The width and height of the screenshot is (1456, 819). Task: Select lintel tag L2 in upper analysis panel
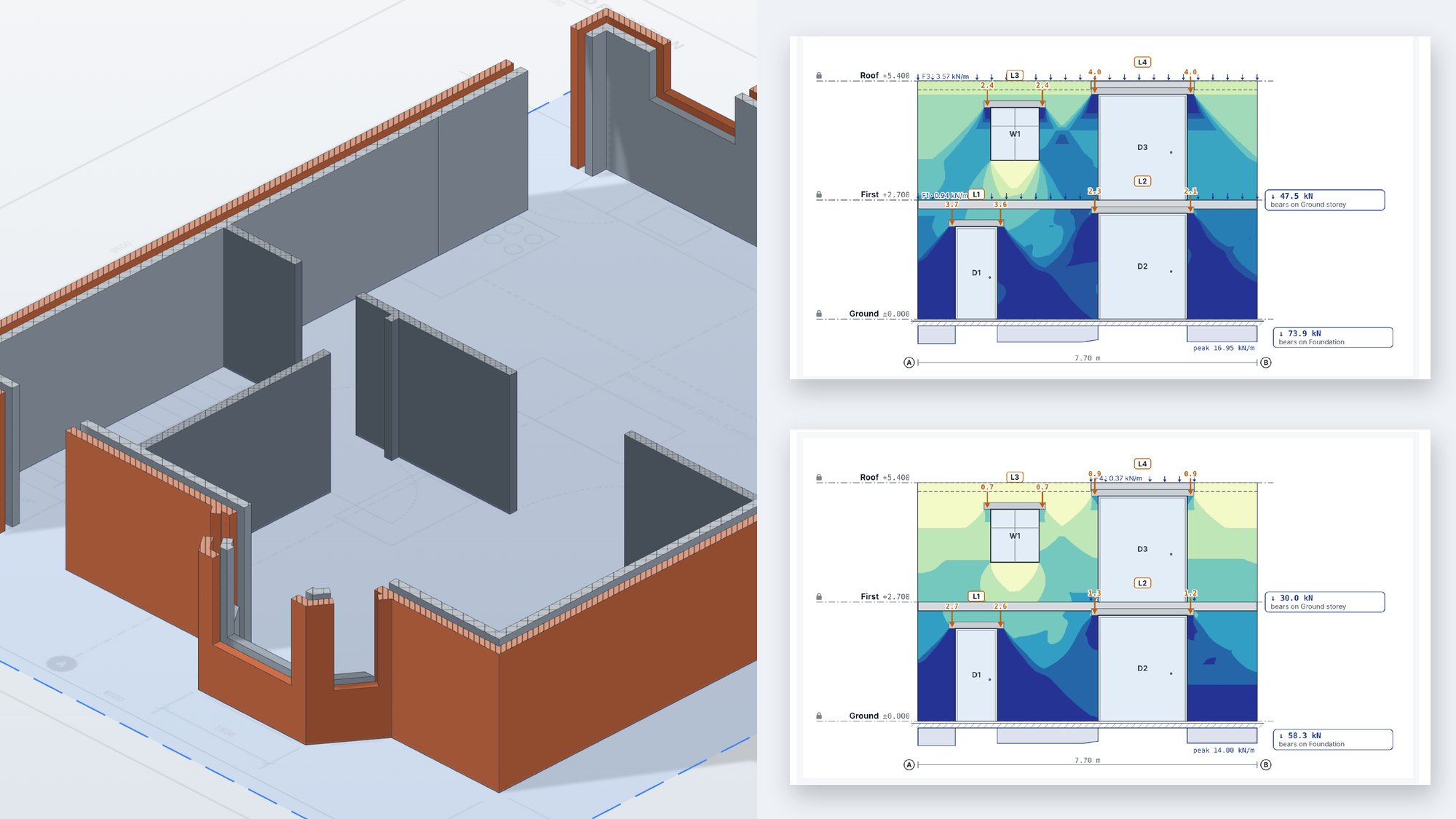[1142, 181]
